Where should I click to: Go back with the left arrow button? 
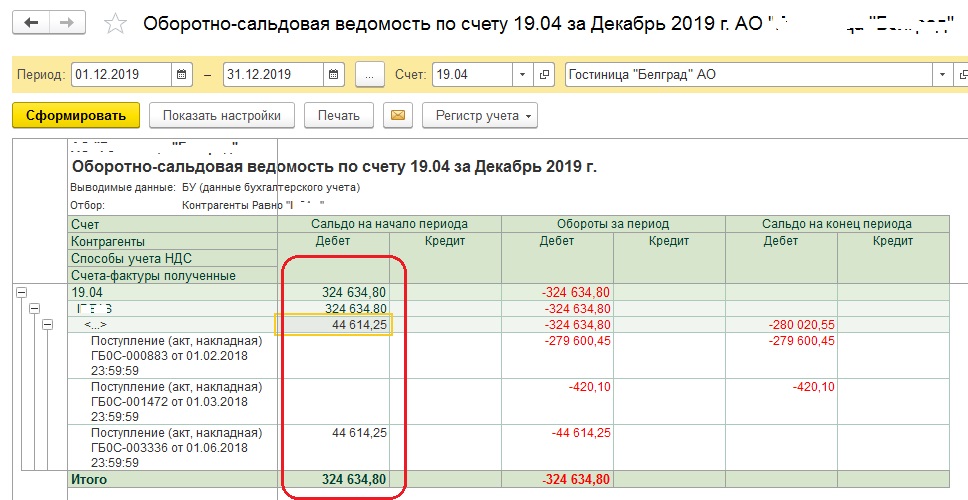pos(31,23)
